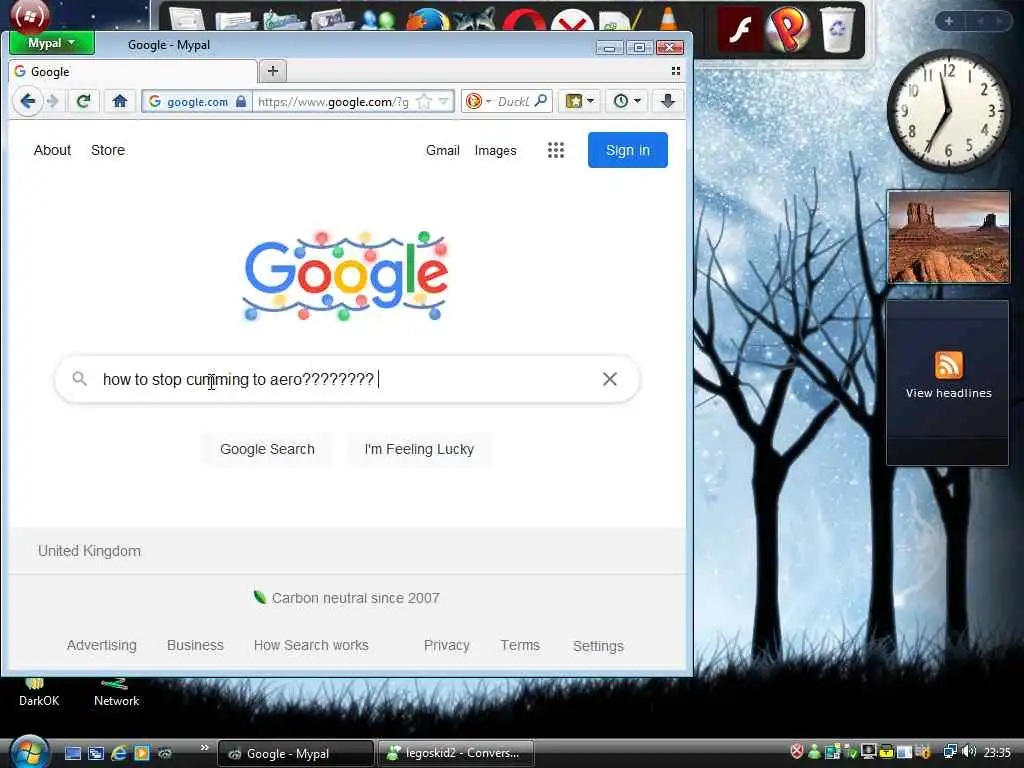Click the Google Search button
Viewport: 1024px width, 768px height.
click(x=267, y=449)
